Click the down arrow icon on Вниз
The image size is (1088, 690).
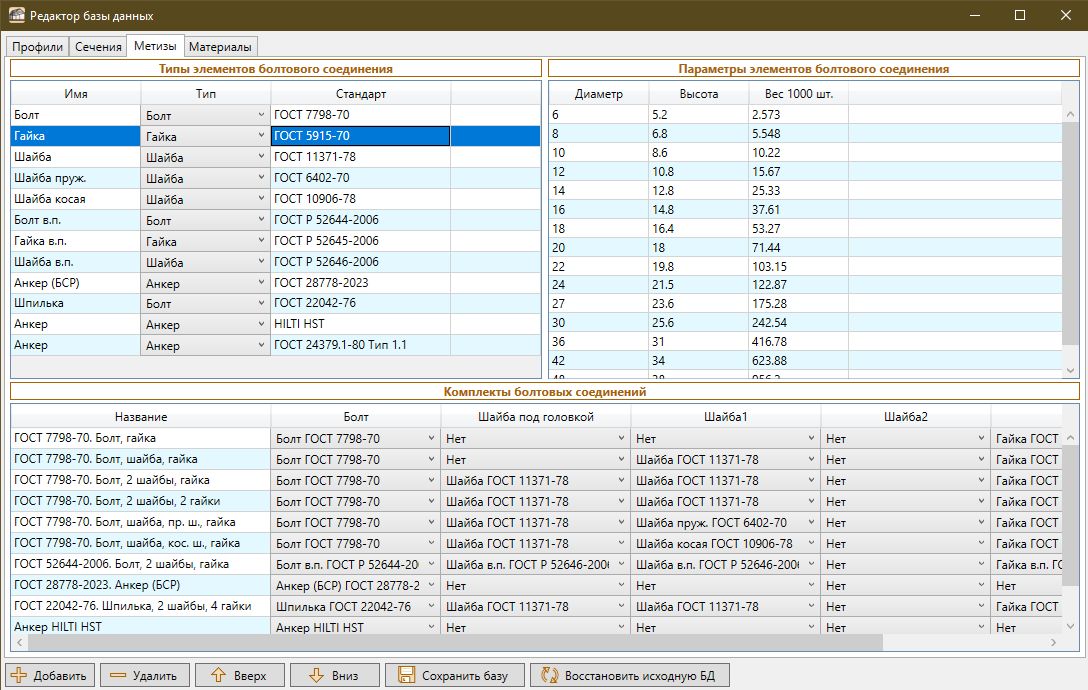coord(316,675)
